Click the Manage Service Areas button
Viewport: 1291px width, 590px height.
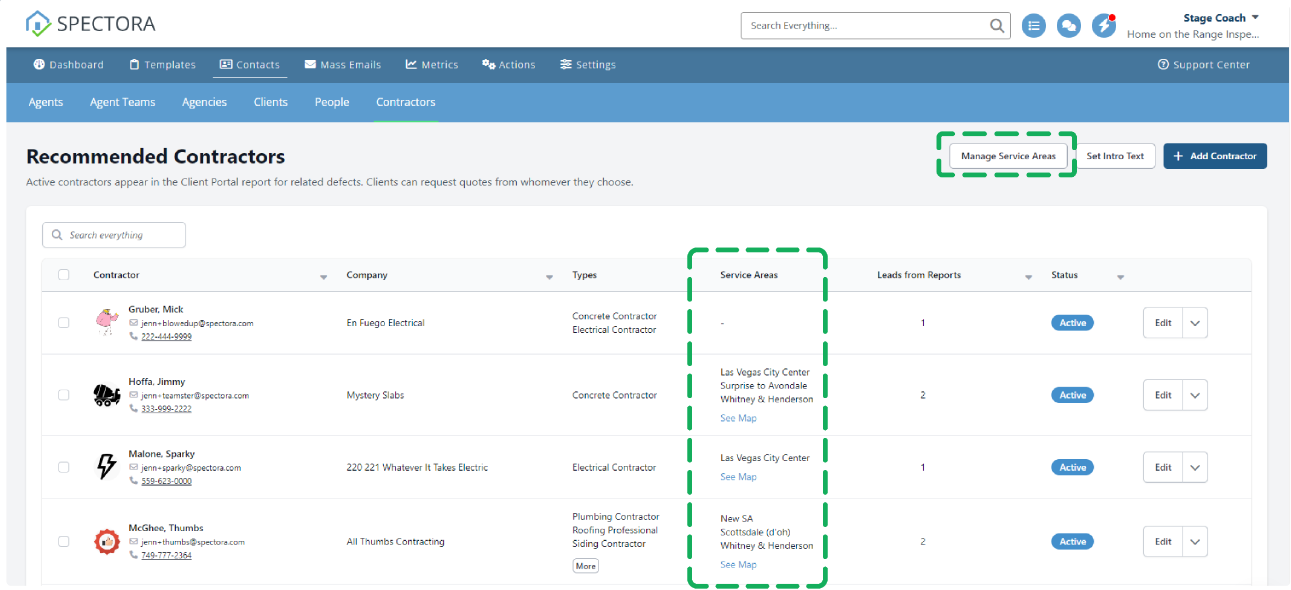(x=1008, y=156)
